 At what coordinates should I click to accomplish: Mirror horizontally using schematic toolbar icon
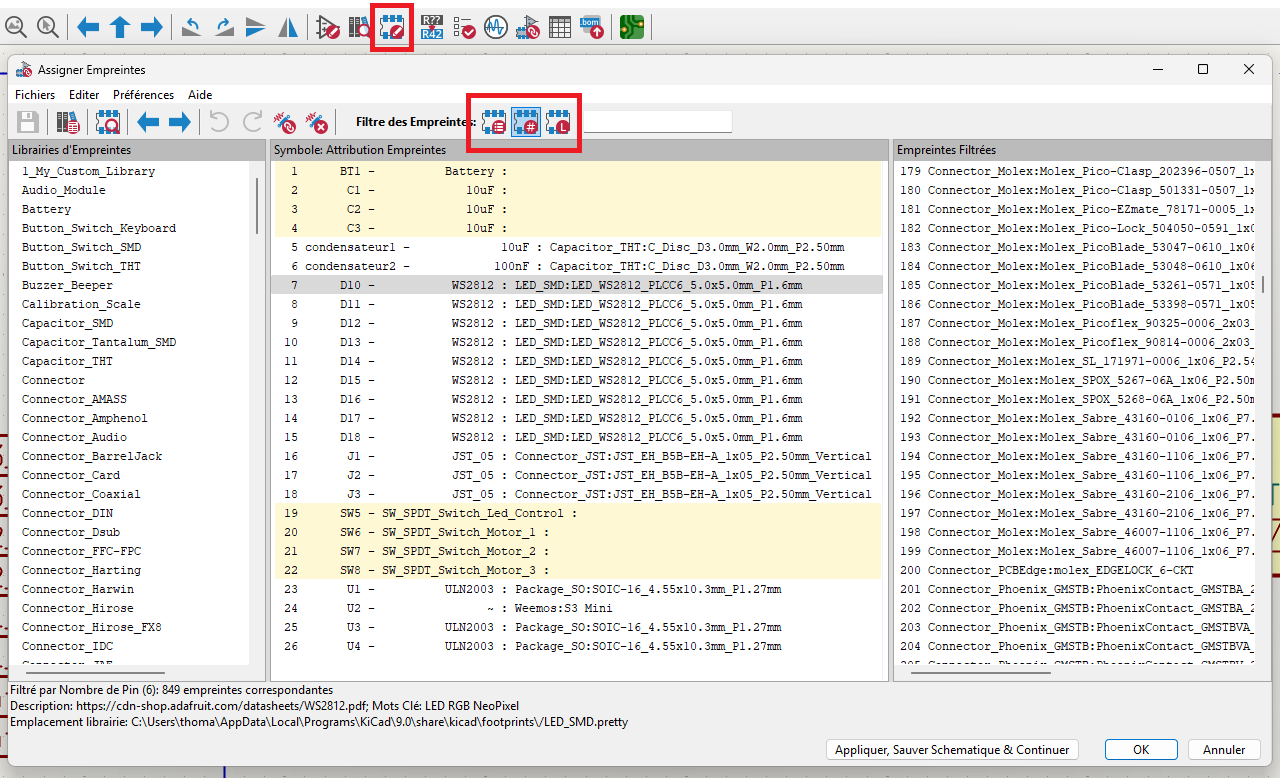tap(287, 28)
